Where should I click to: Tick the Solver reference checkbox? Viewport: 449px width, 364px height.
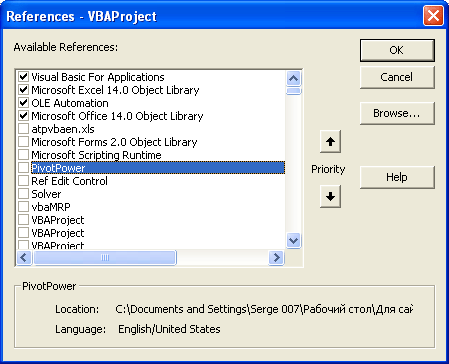click(23, 194)
